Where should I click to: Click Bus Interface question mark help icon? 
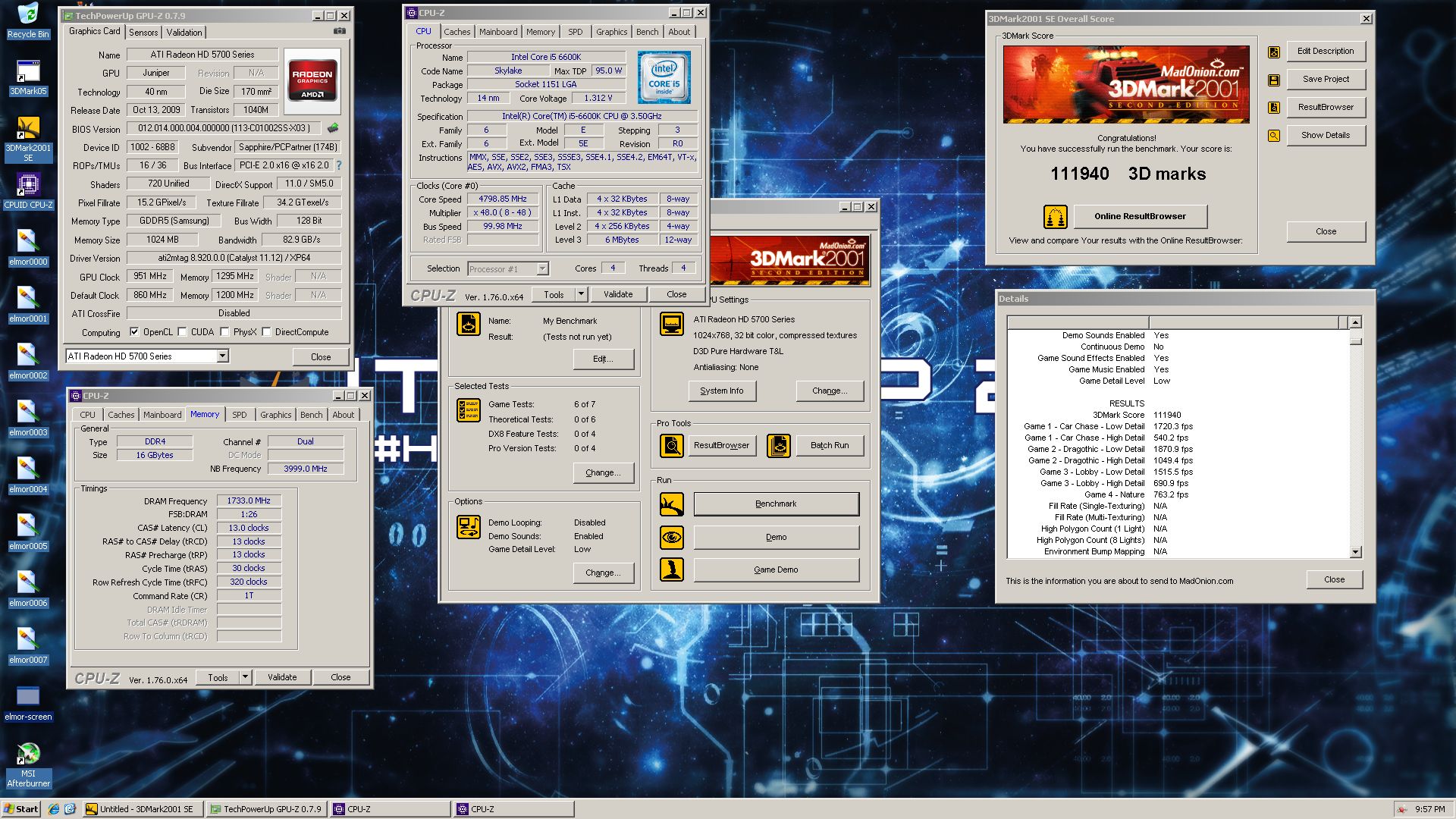coord(338,165)
